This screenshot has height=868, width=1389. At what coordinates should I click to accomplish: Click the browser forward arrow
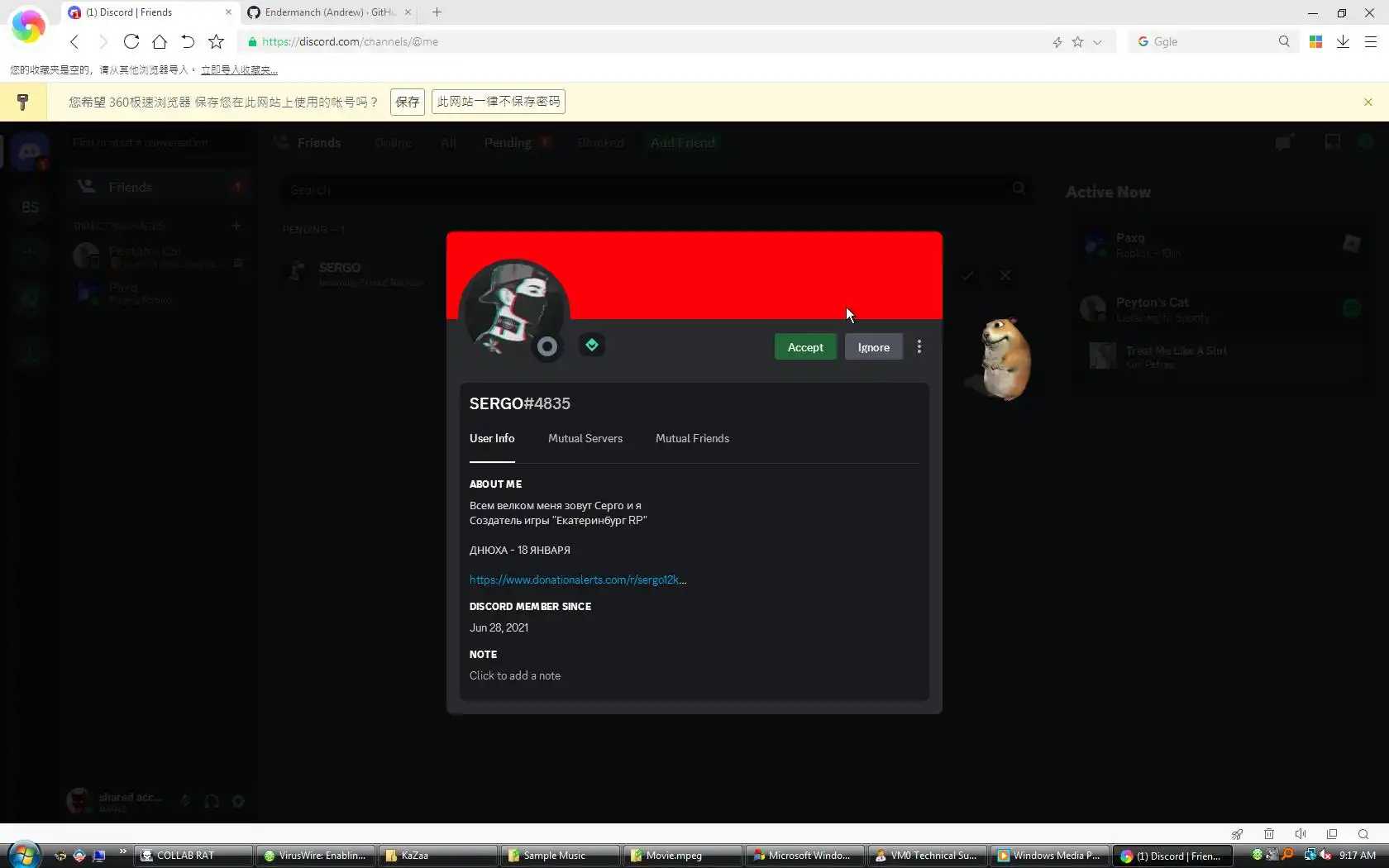[103, 41]
